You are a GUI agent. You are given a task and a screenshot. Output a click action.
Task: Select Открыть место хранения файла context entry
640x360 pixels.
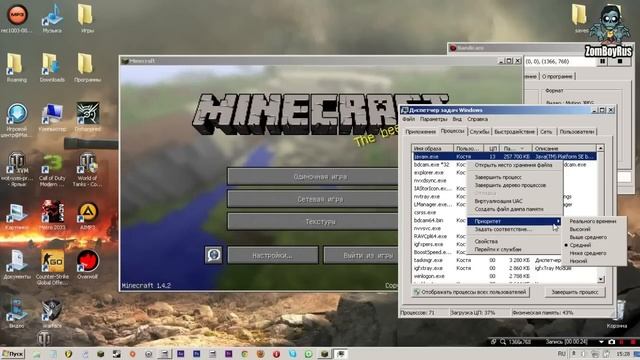pyautogui.click(x=513, y=165)
